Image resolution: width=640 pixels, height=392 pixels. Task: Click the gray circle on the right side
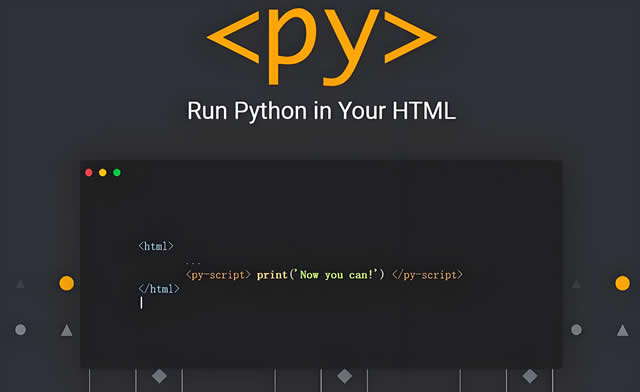576,330
